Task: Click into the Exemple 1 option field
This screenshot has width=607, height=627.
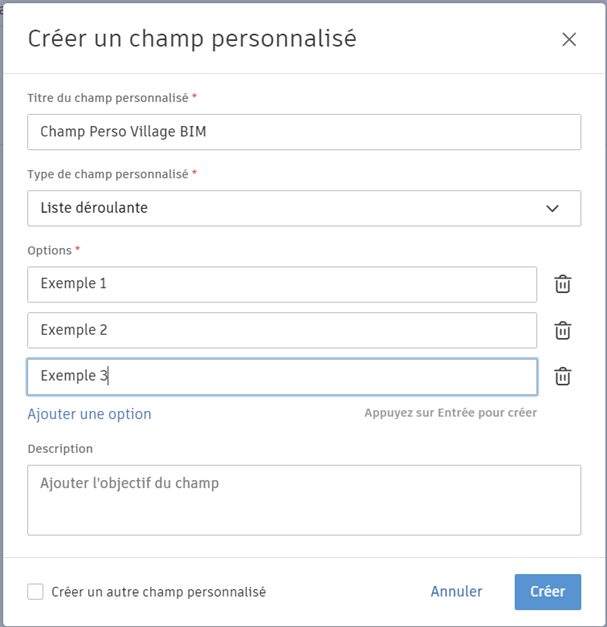Action: point(282,284)
